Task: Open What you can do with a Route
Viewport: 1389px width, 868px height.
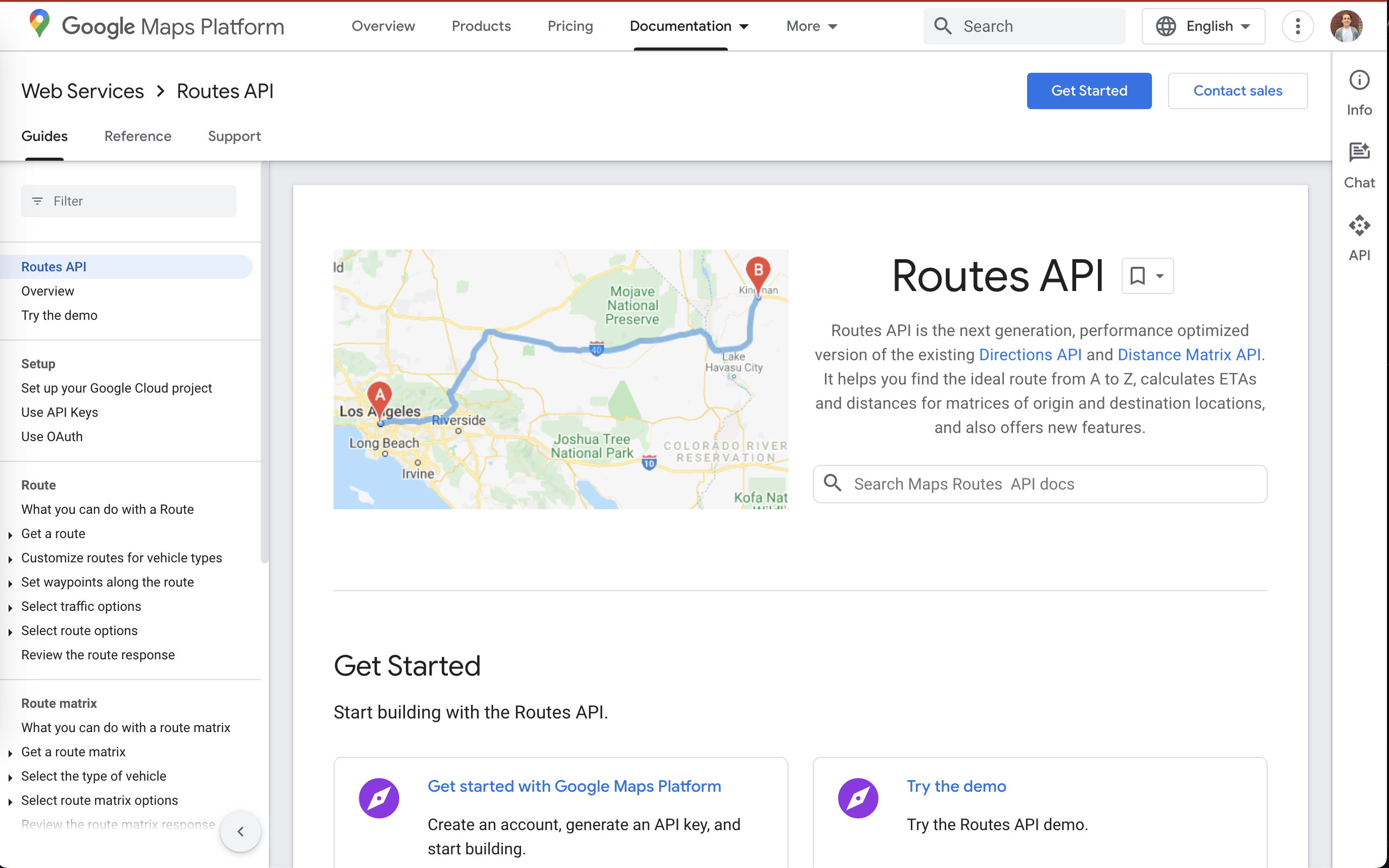Action: coord(107,509)
